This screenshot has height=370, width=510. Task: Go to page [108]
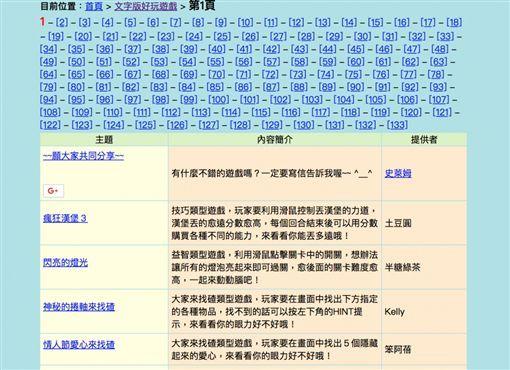[50, 112]
